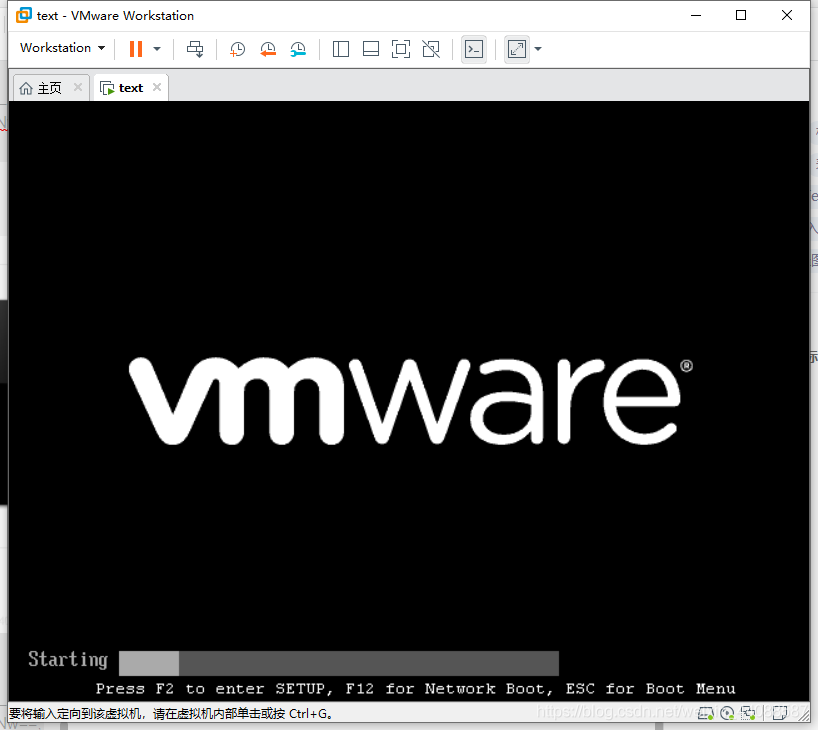Toggle the thumbnail bar view
Viewport: 818px width, 730px height.
371,49
